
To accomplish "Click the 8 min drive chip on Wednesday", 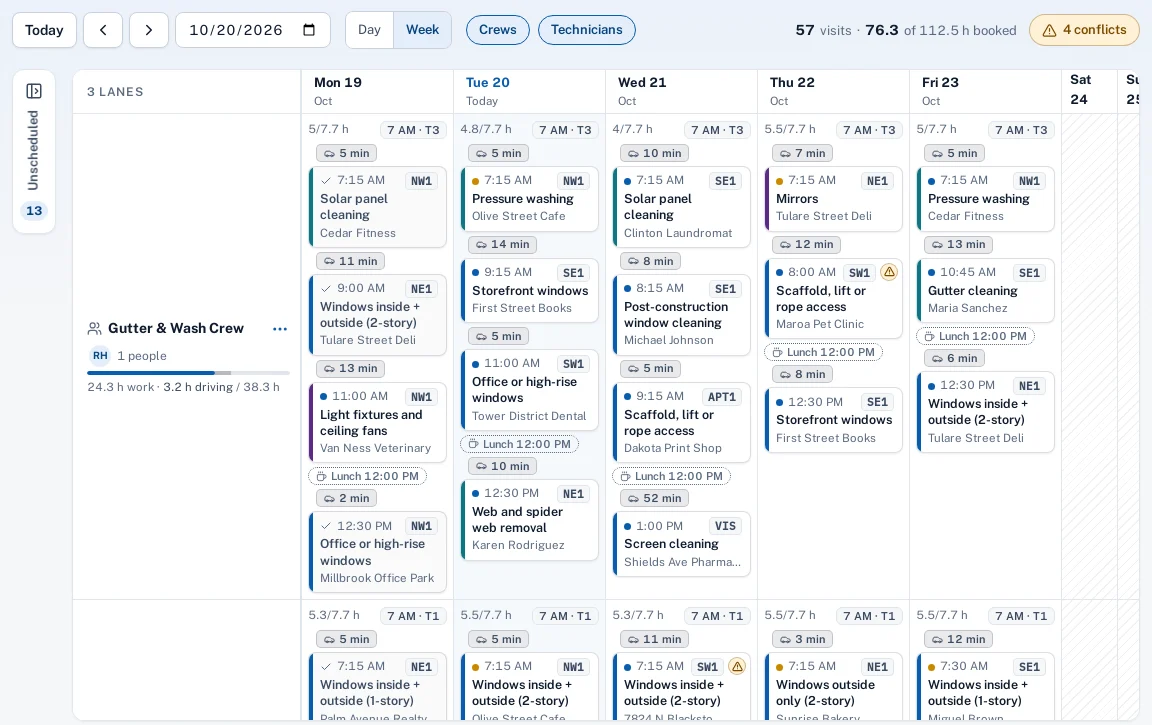I will [650, 261].
